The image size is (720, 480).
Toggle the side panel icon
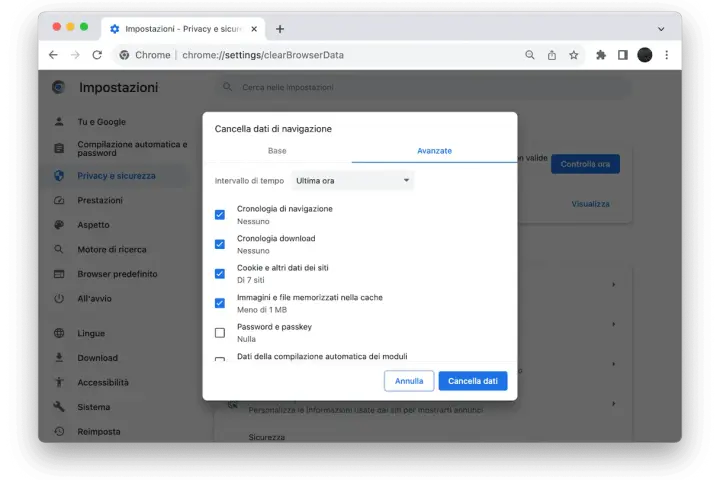(x=623, y=55)
